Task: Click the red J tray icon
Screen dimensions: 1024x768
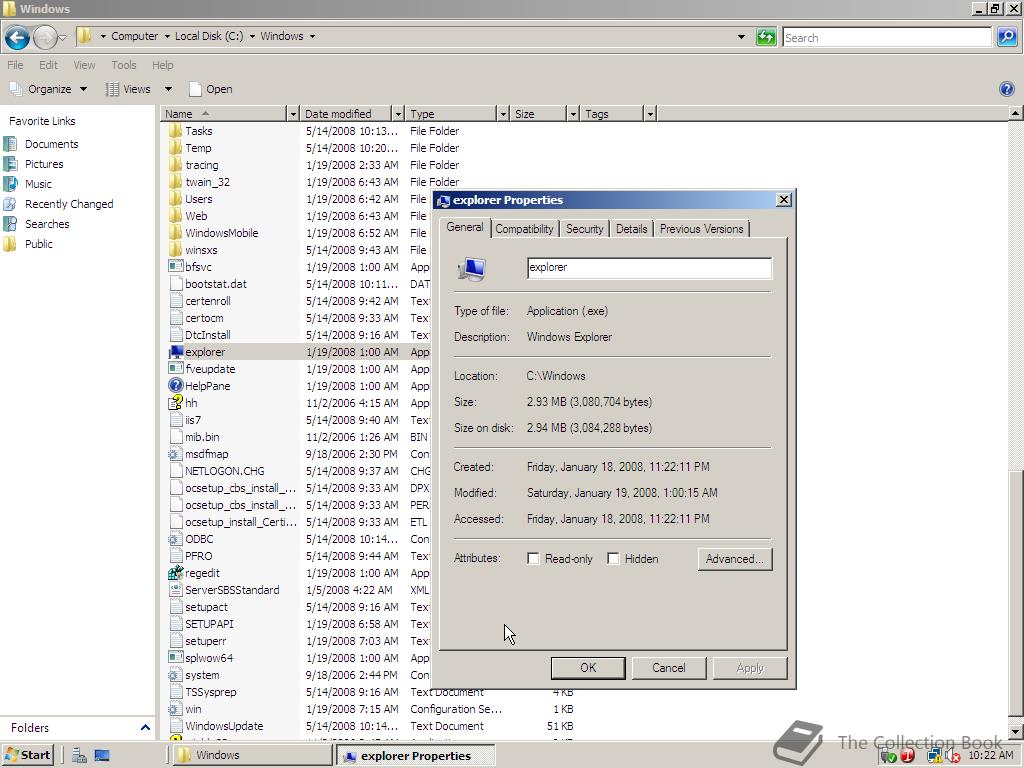Action: point(908,756)
